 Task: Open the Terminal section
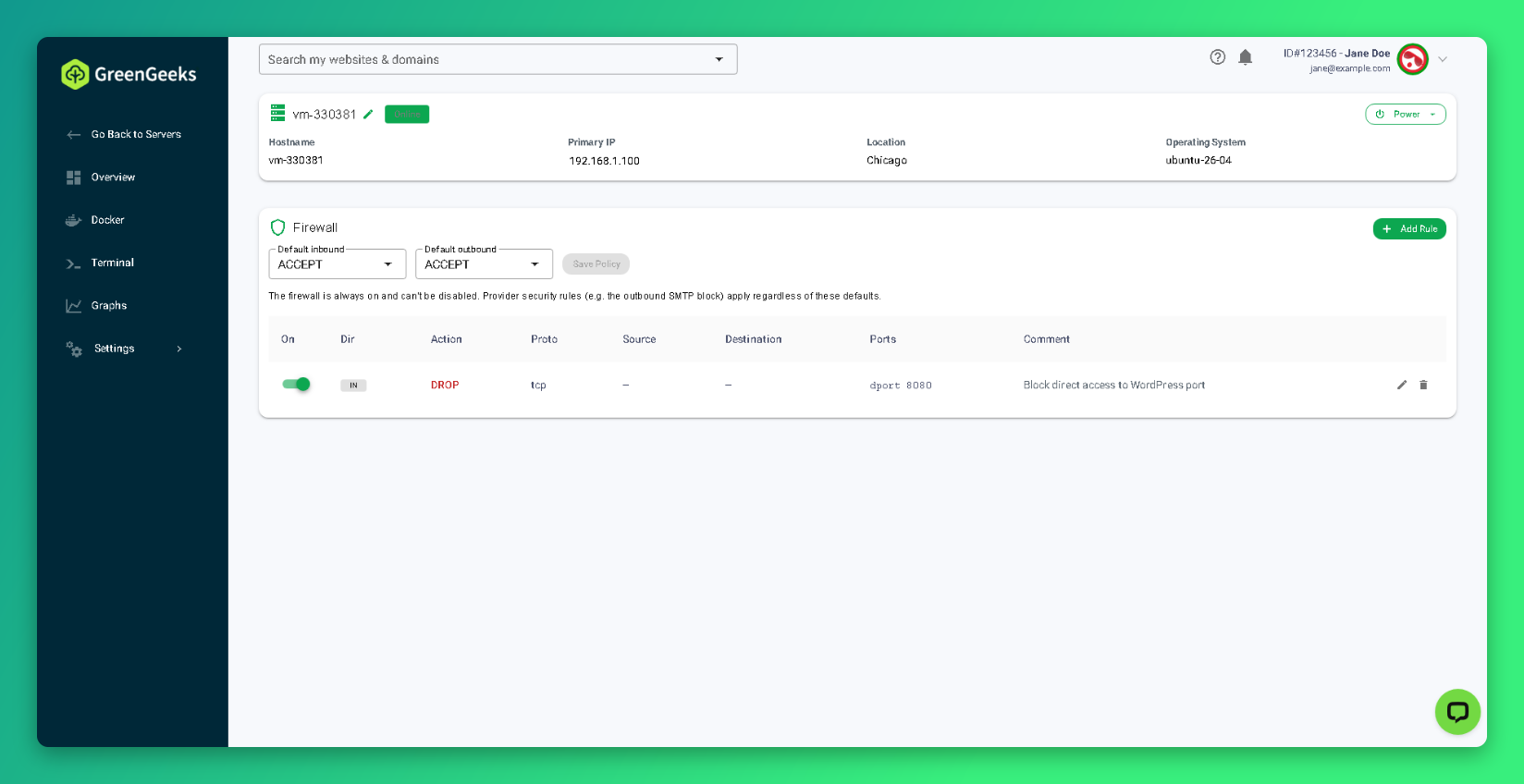(113, 263)
